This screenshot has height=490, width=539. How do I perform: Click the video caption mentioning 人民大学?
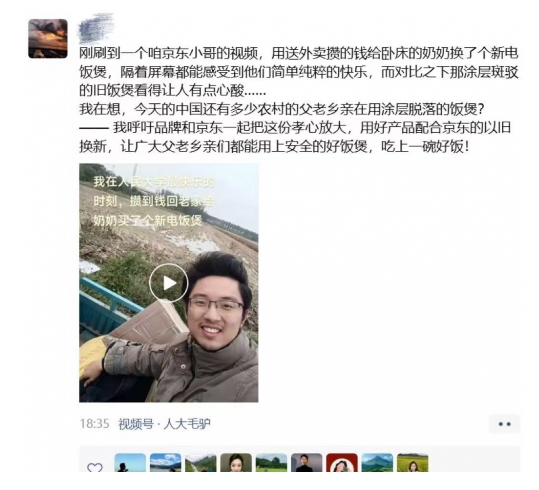click(154, 201)
